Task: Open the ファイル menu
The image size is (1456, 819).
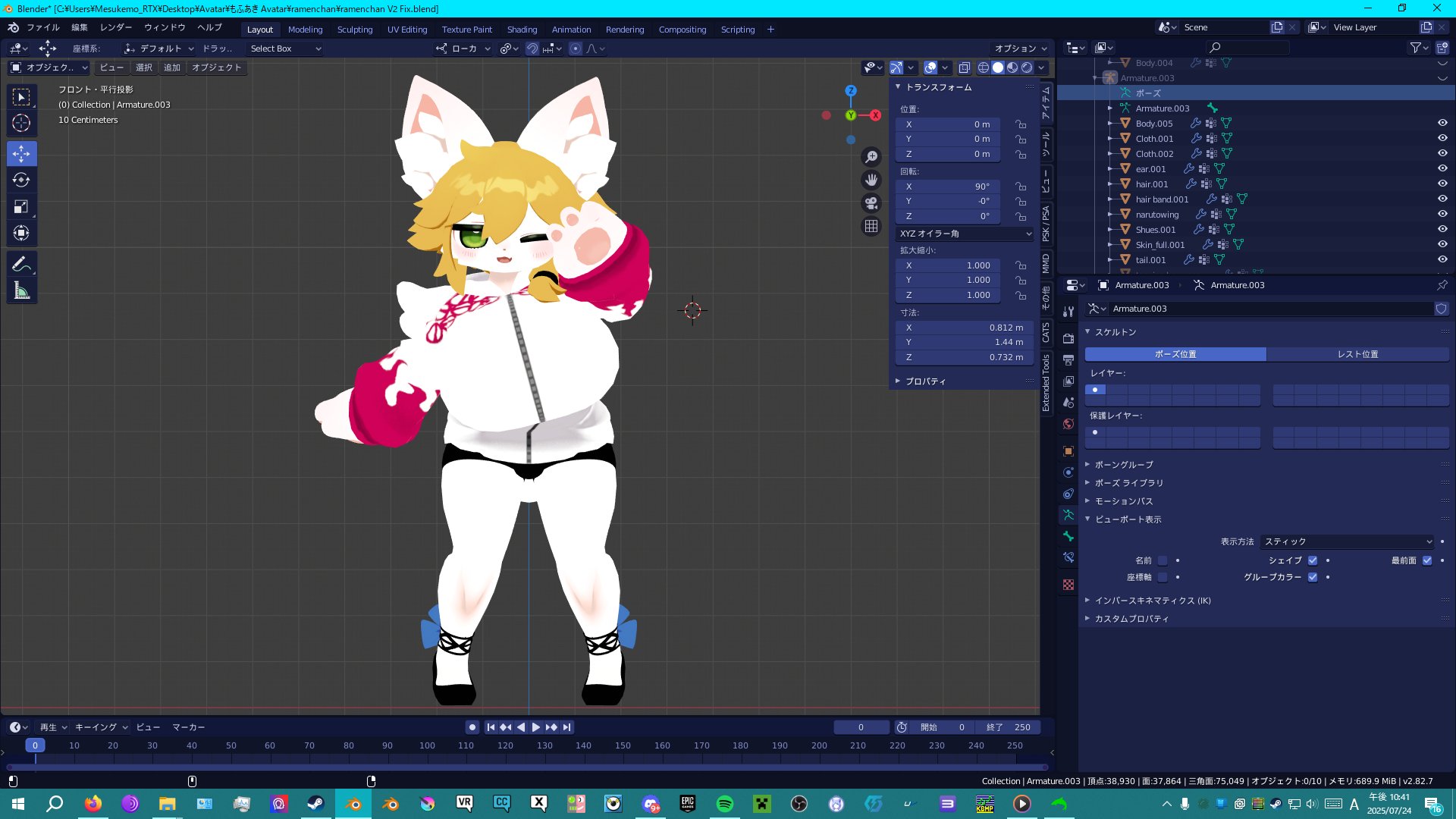Action: click(43, 27)
